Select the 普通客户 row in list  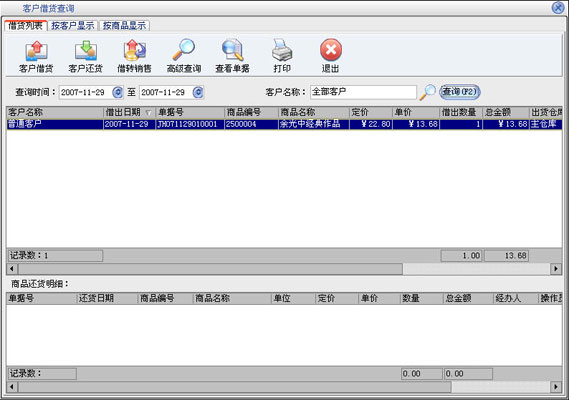(284, 124)
